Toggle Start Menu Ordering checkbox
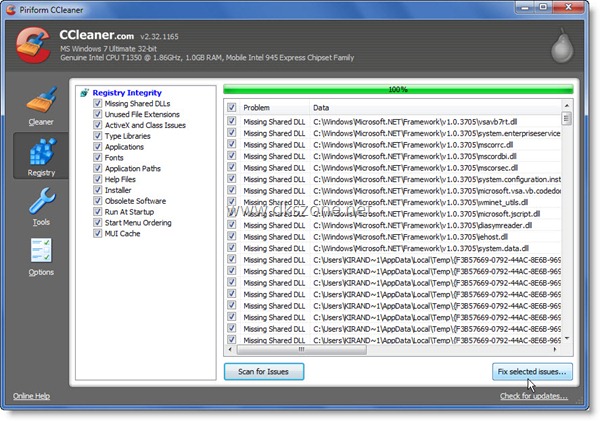The image size is (600, 421). pyautogui.click(x=98, y=222)
